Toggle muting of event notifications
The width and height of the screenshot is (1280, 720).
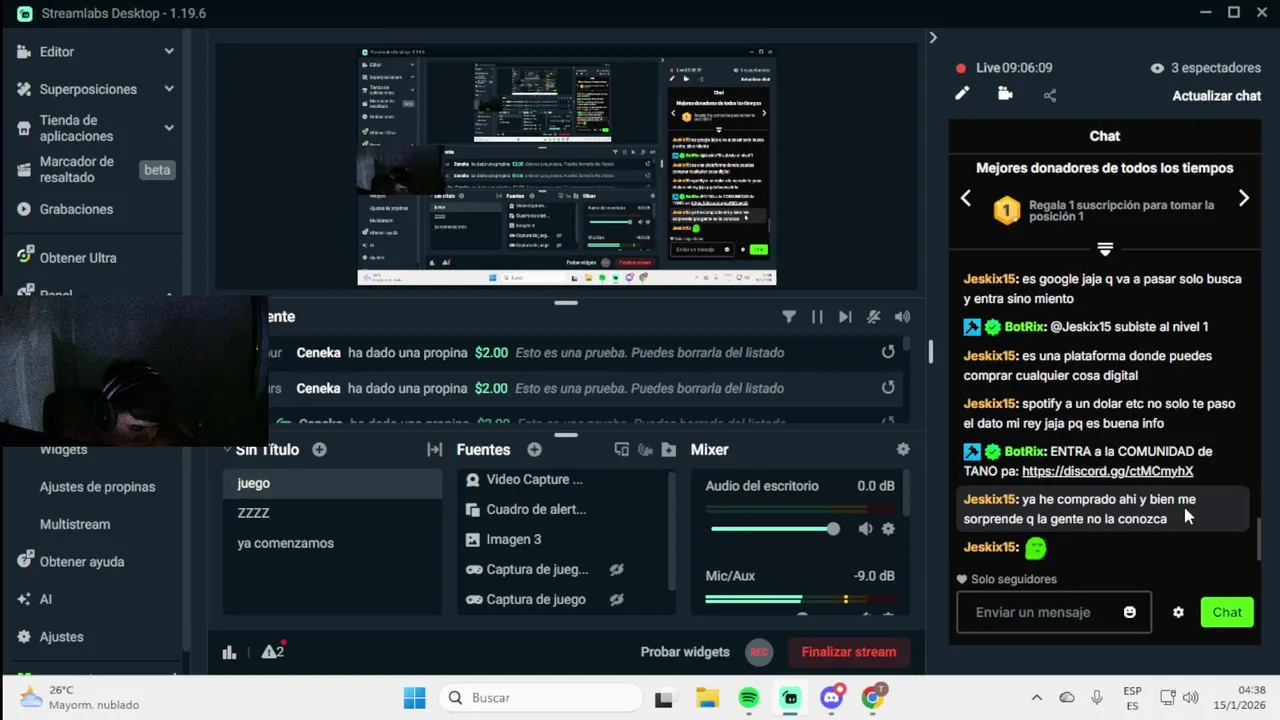coord(874,317)
